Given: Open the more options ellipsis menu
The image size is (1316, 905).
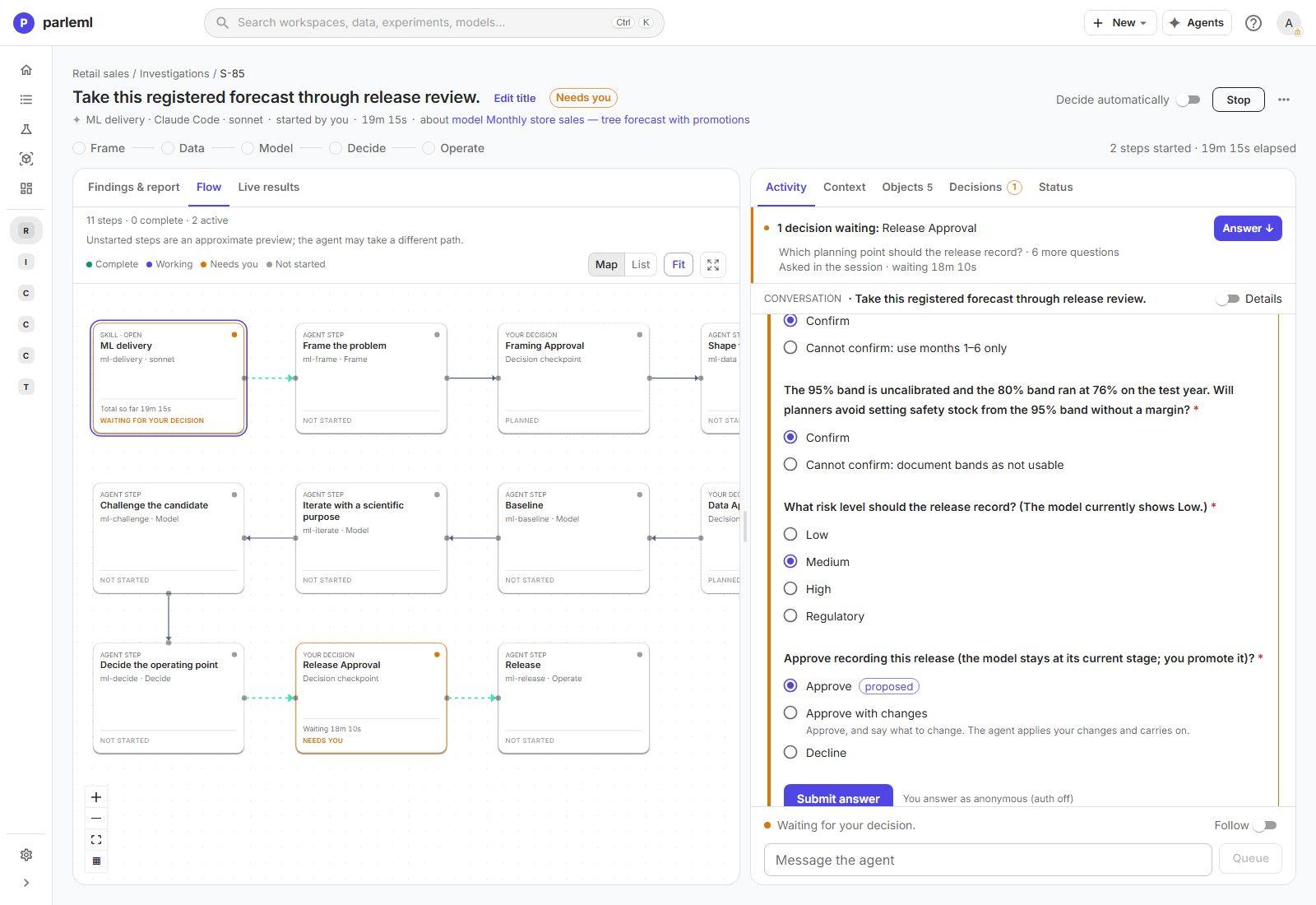Looking at the screenshot, I should (x=1284, y=100).
